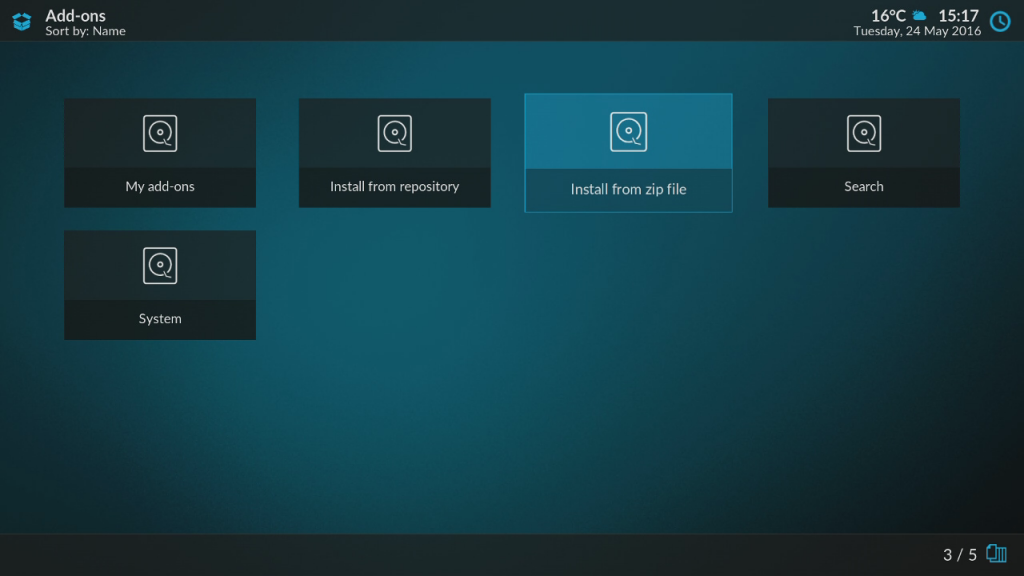Click the date Tuesday, 24 May 2016
This screenshot has height=576, width=1024.
click(x=917, y=31)
